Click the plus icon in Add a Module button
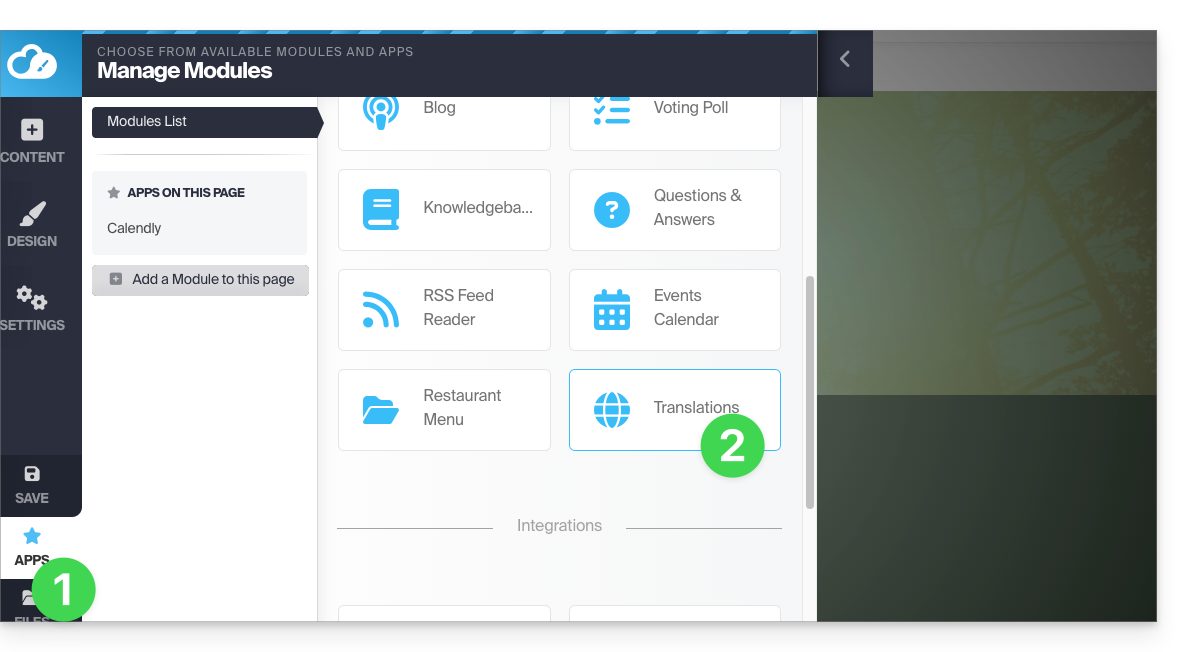Screen dimensions: 1187x652 (116, 279)
